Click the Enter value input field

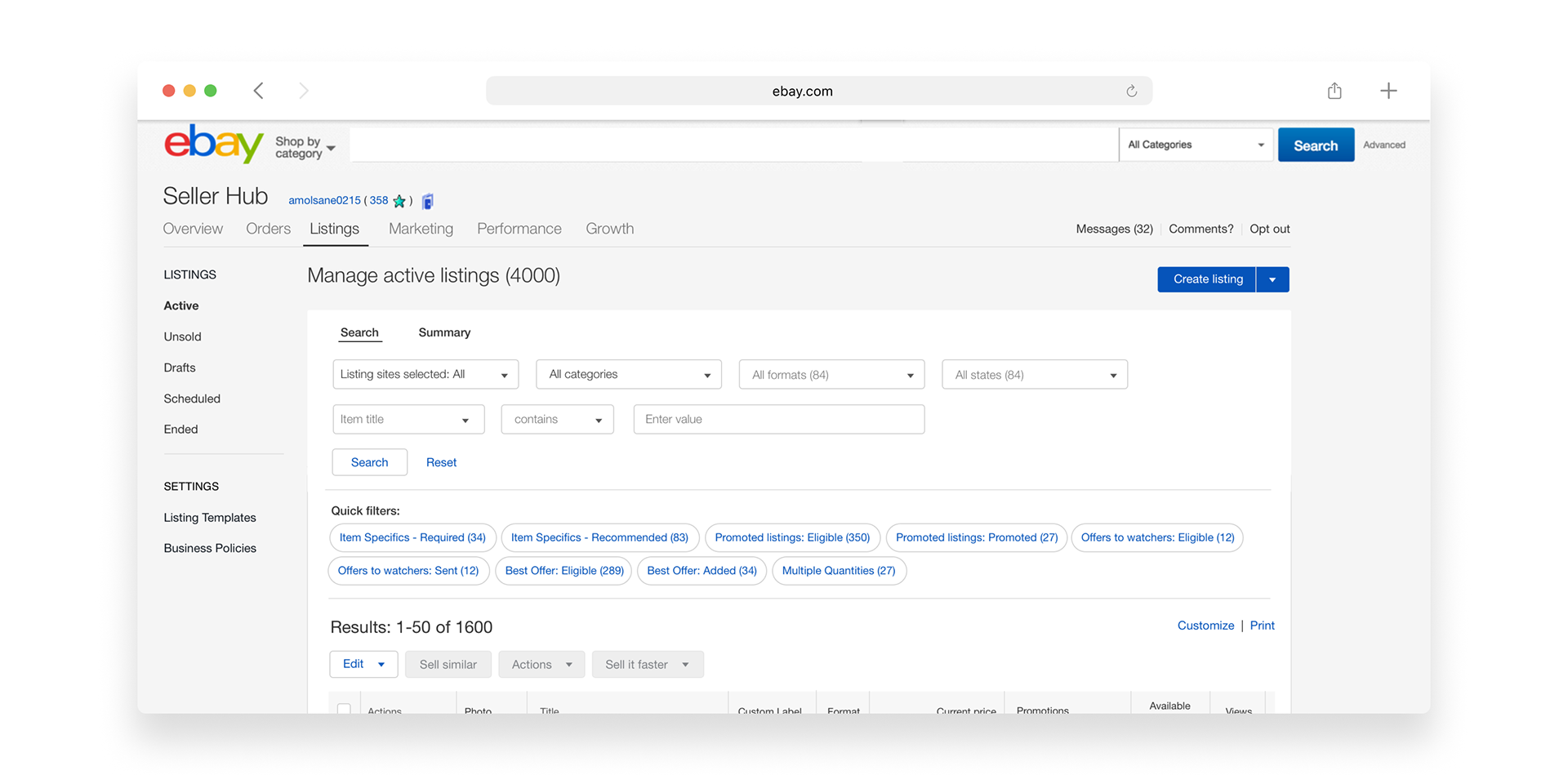(x=779, y=420)
